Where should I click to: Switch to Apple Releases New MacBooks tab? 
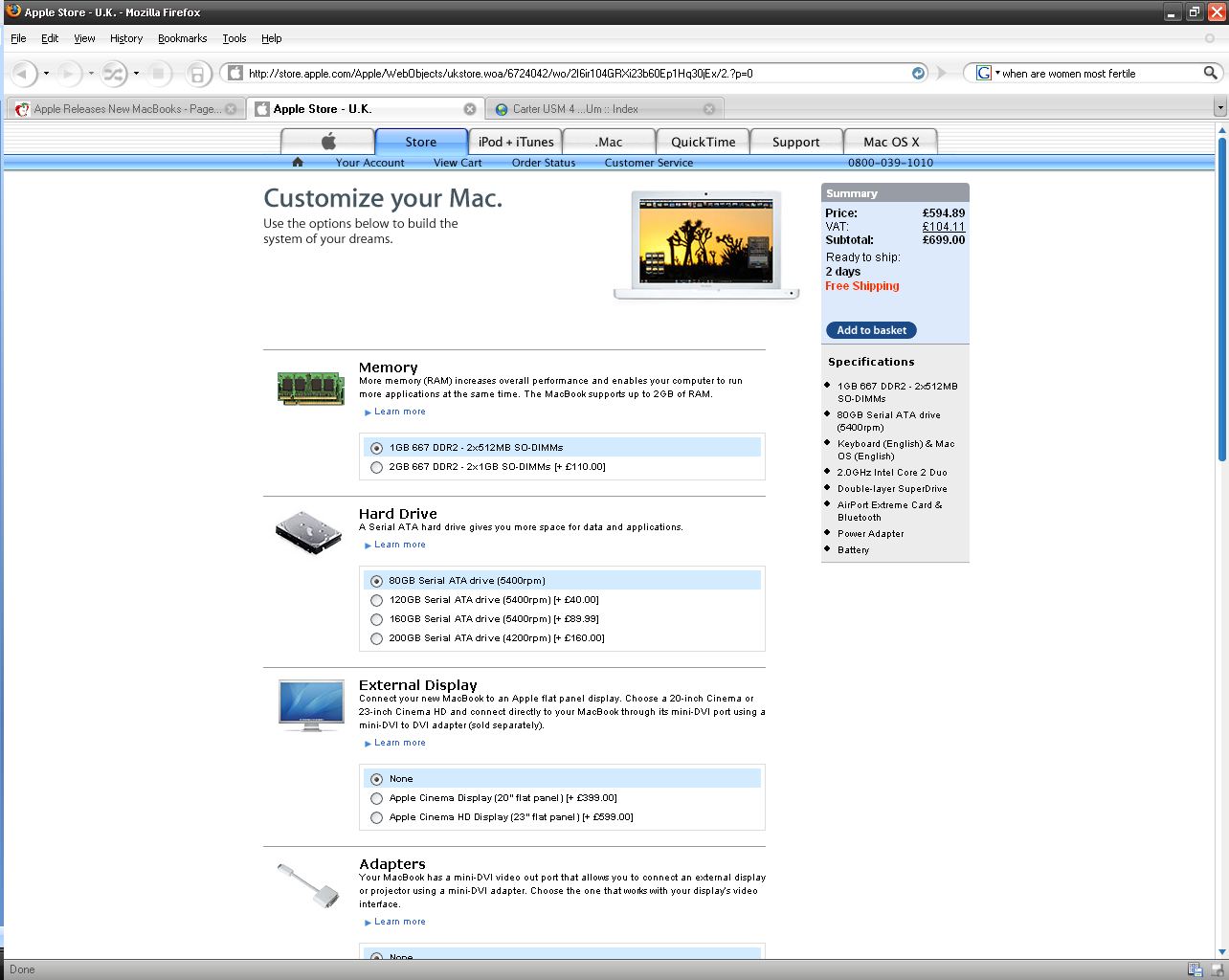[126, 109]
